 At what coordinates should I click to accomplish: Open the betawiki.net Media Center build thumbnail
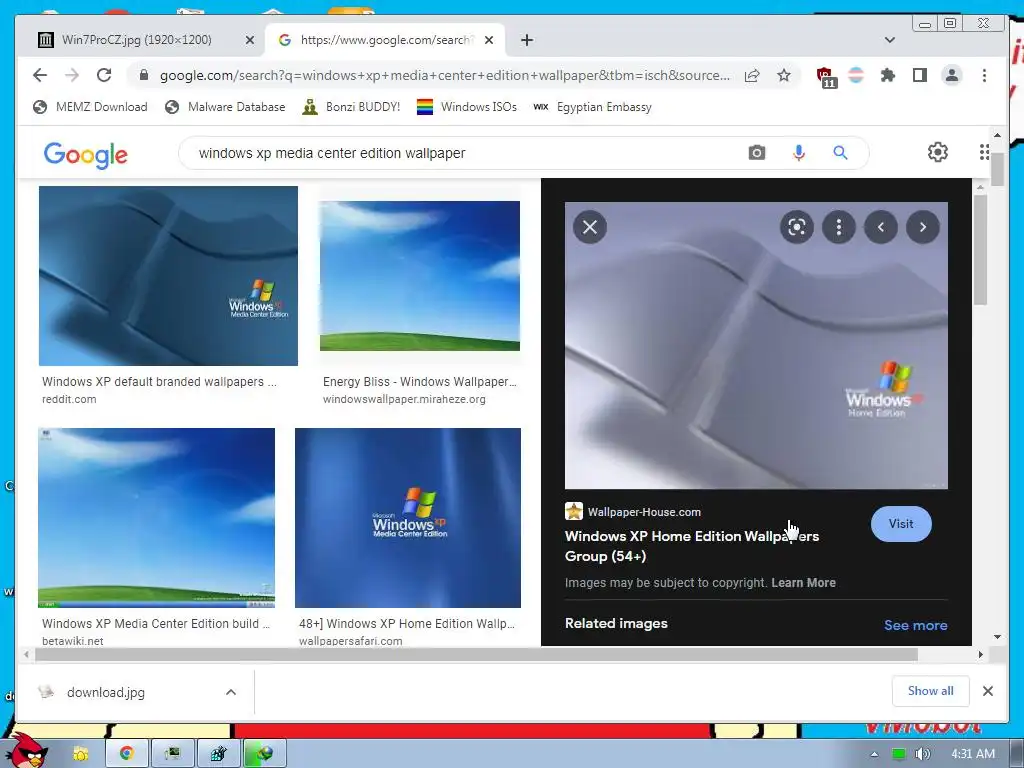click(156, 518)
